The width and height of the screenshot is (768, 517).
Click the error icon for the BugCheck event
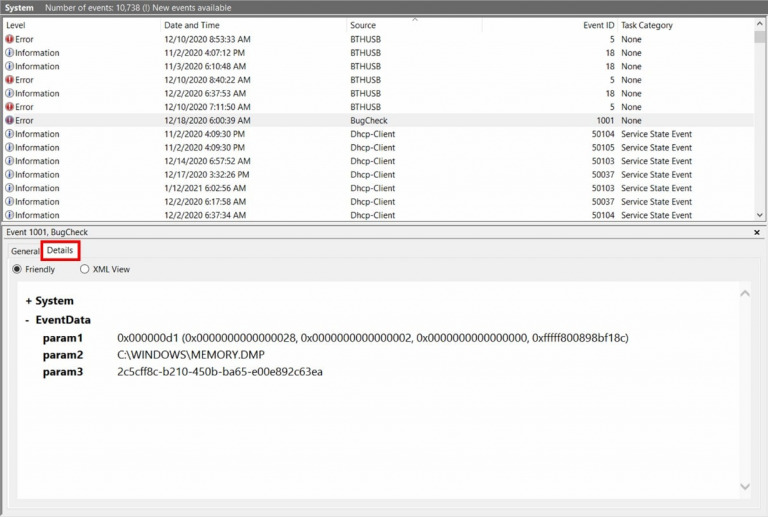[9, 120]
